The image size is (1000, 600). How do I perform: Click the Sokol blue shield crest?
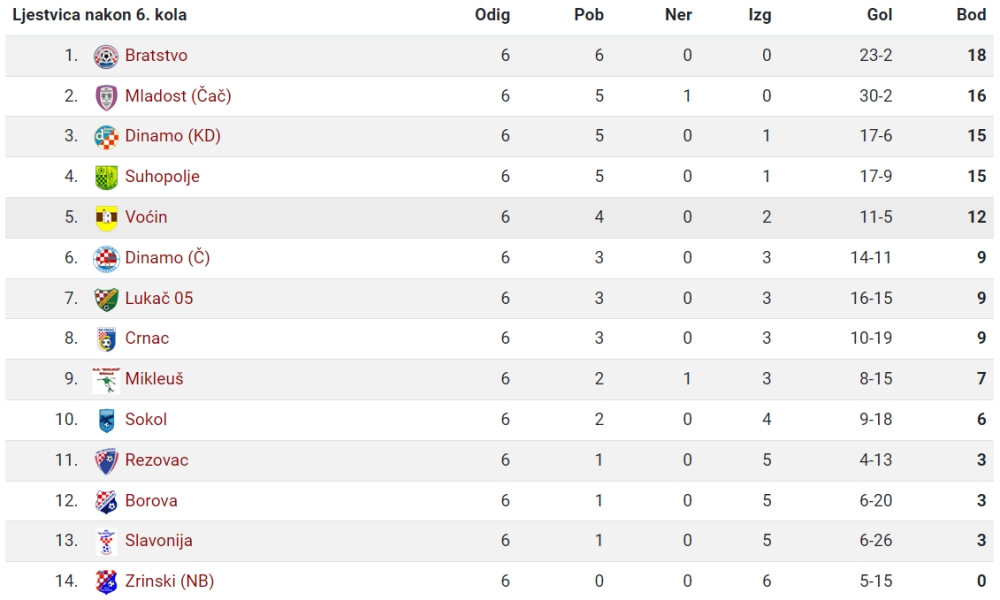(x=106, y=421)
